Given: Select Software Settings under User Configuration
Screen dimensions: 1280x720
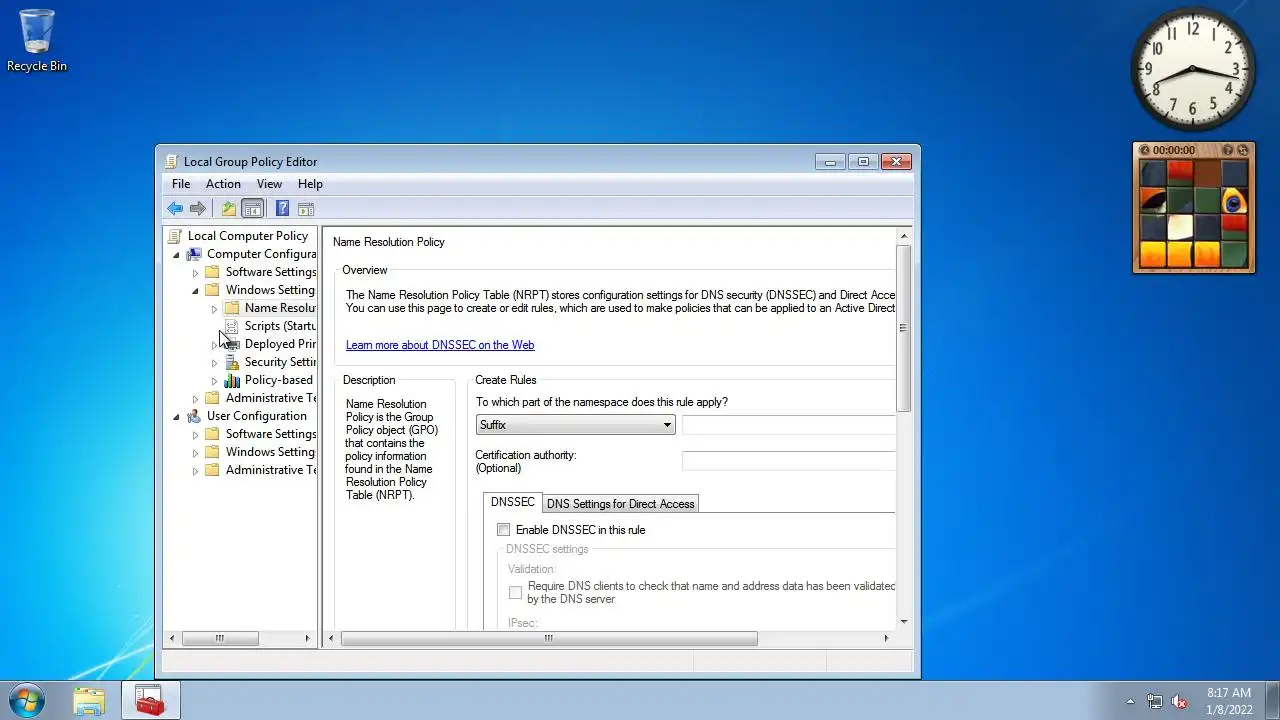Looking at the screenshot, I should (x=271, y=434).
